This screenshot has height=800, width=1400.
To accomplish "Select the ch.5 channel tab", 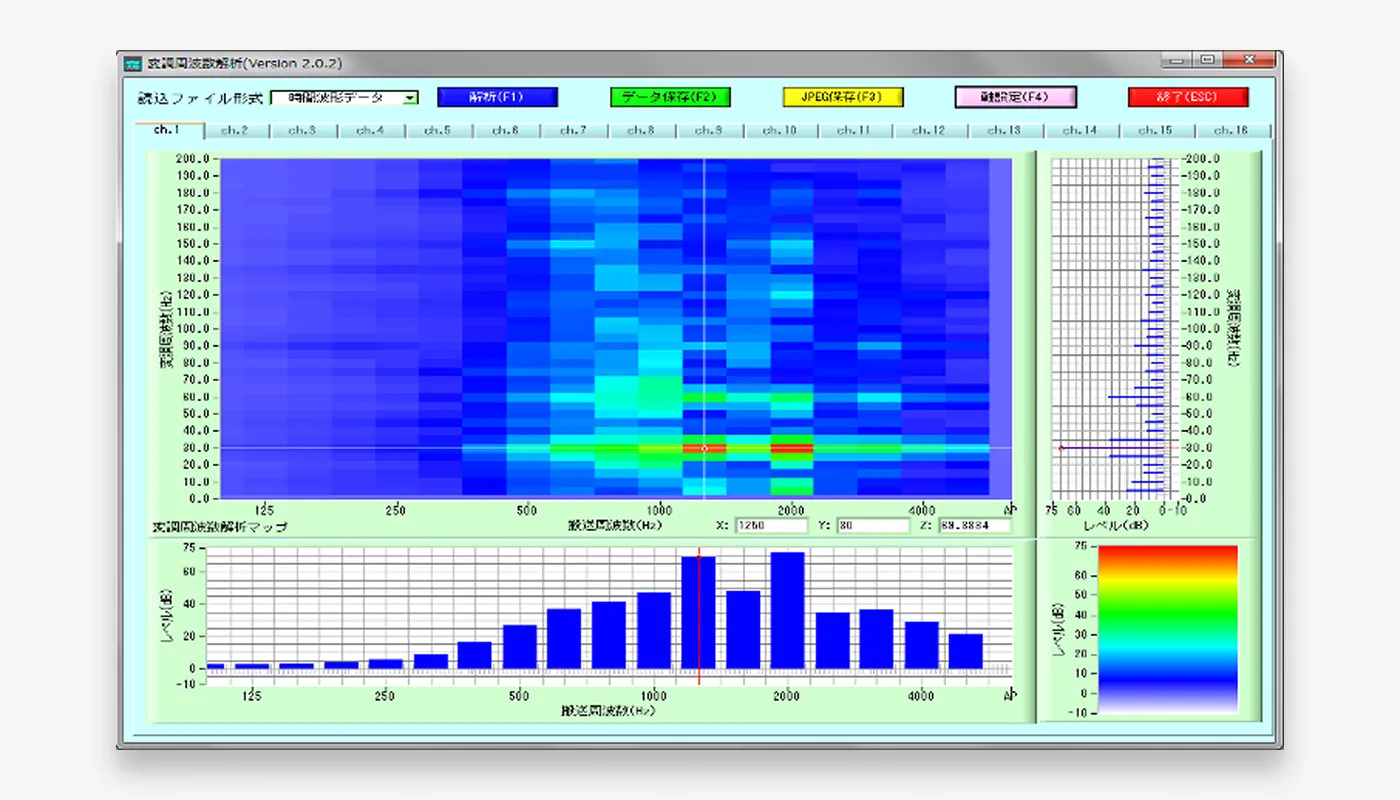I will (x=437, y=130).
